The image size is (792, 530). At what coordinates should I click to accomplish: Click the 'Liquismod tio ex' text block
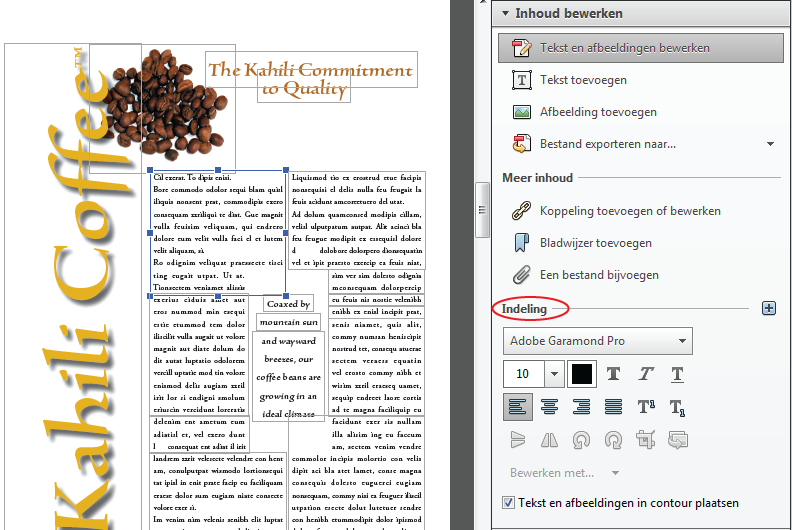tap(357, 220)
